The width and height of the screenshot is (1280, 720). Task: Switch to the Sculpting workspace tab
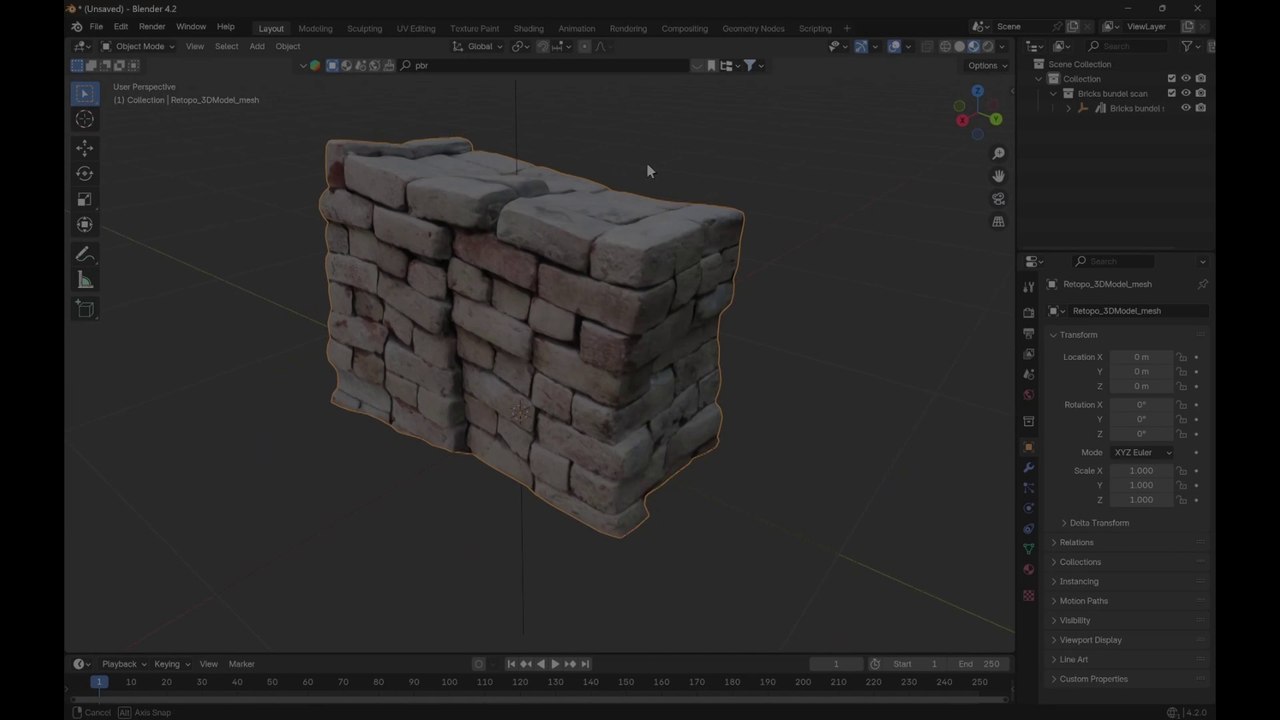[x=364, y=28]
